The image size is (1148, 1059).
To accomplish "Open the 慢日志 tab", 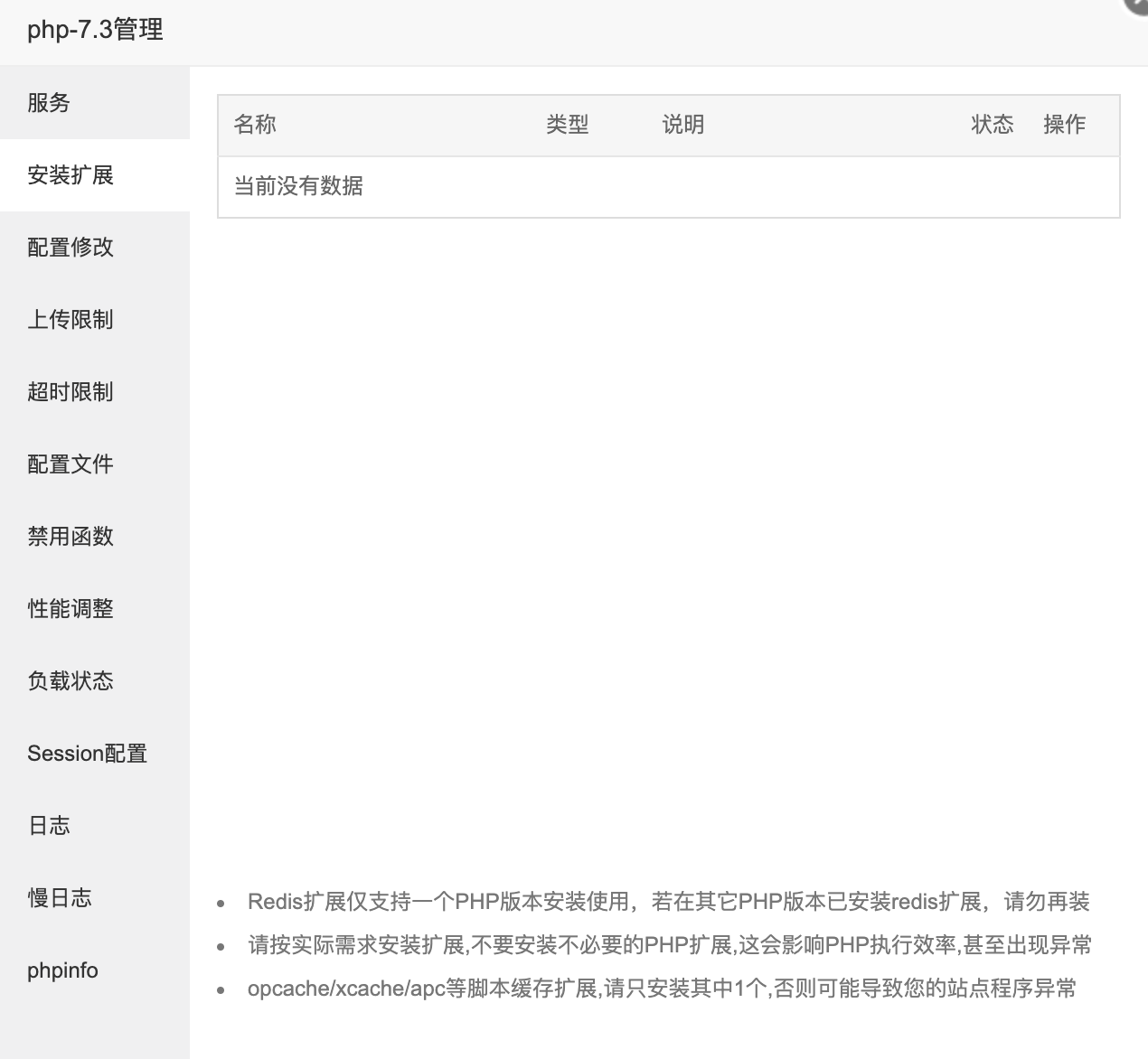I will tap(95, 898).
